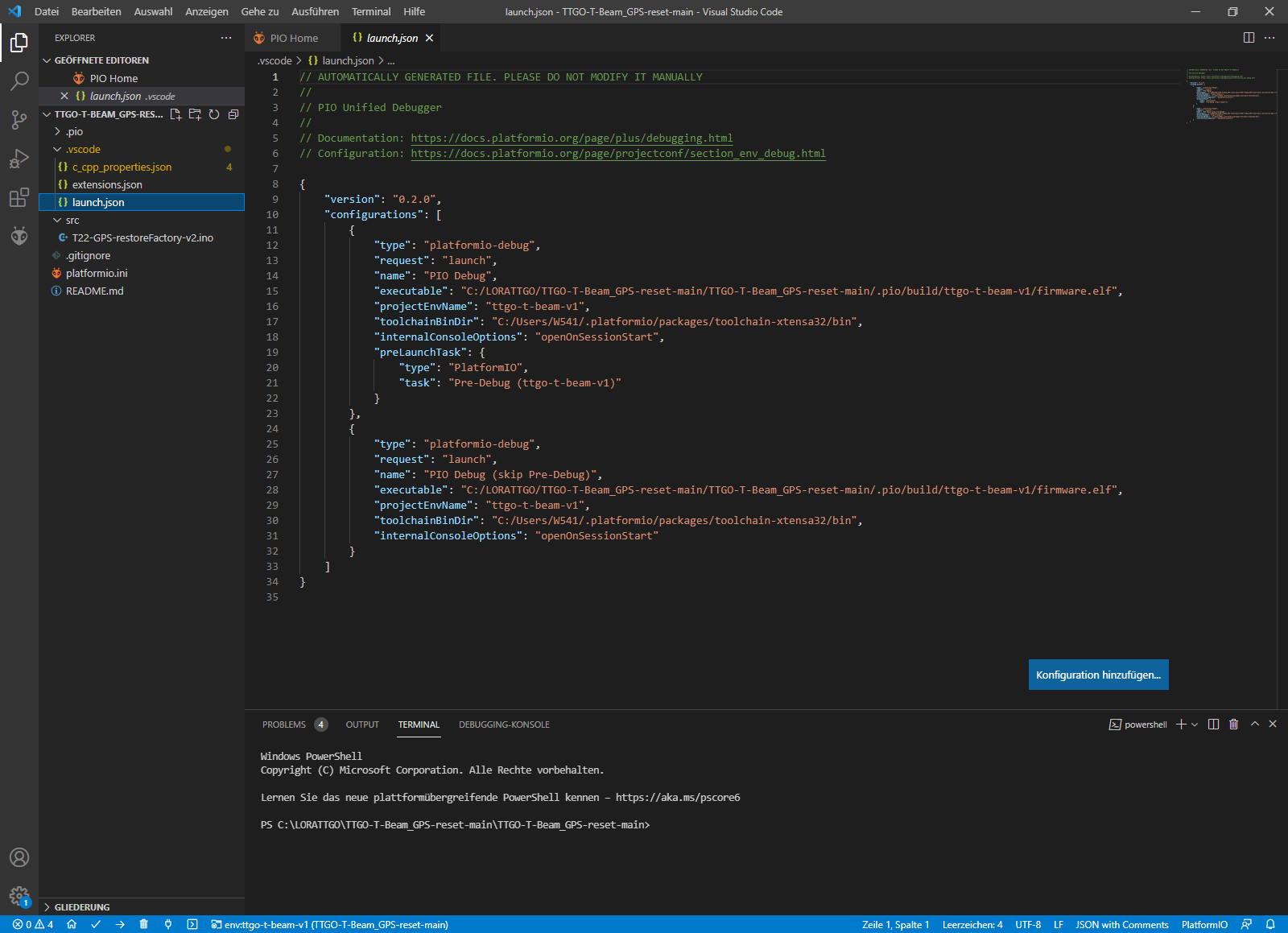Collapse the src folder

[x=72, y=220]
